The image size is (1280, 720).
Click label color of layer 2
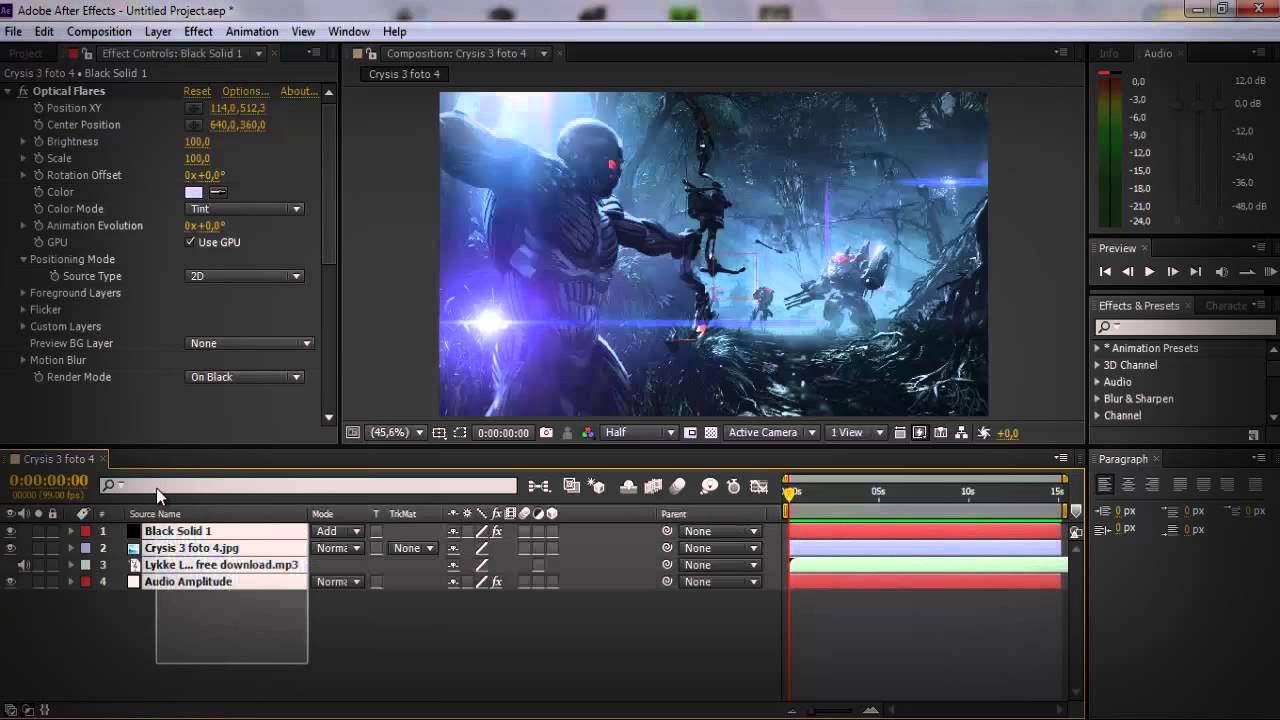[x=86, y=548]
